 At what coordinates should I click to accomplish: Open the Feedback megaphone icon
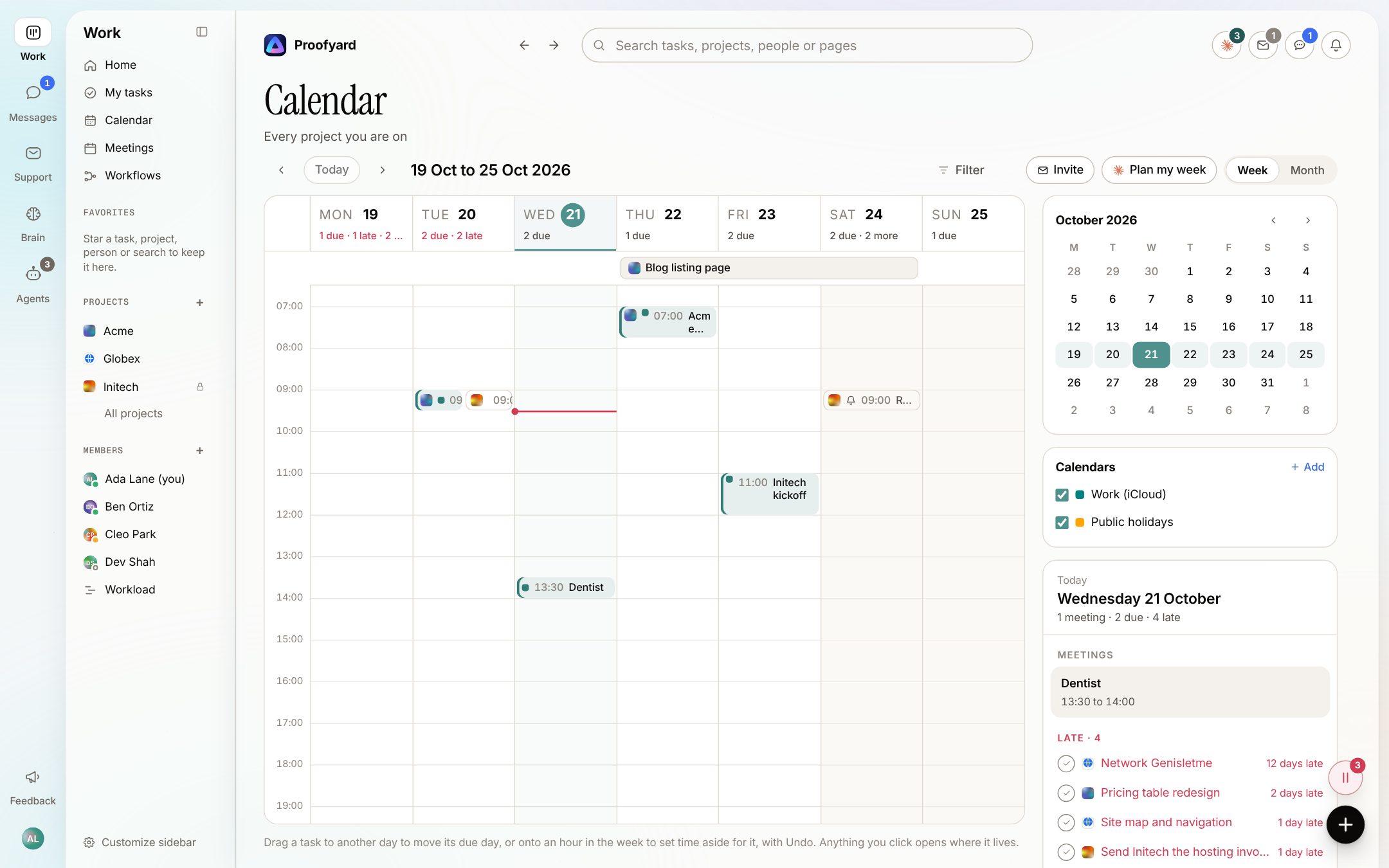(x=33, y=777)
